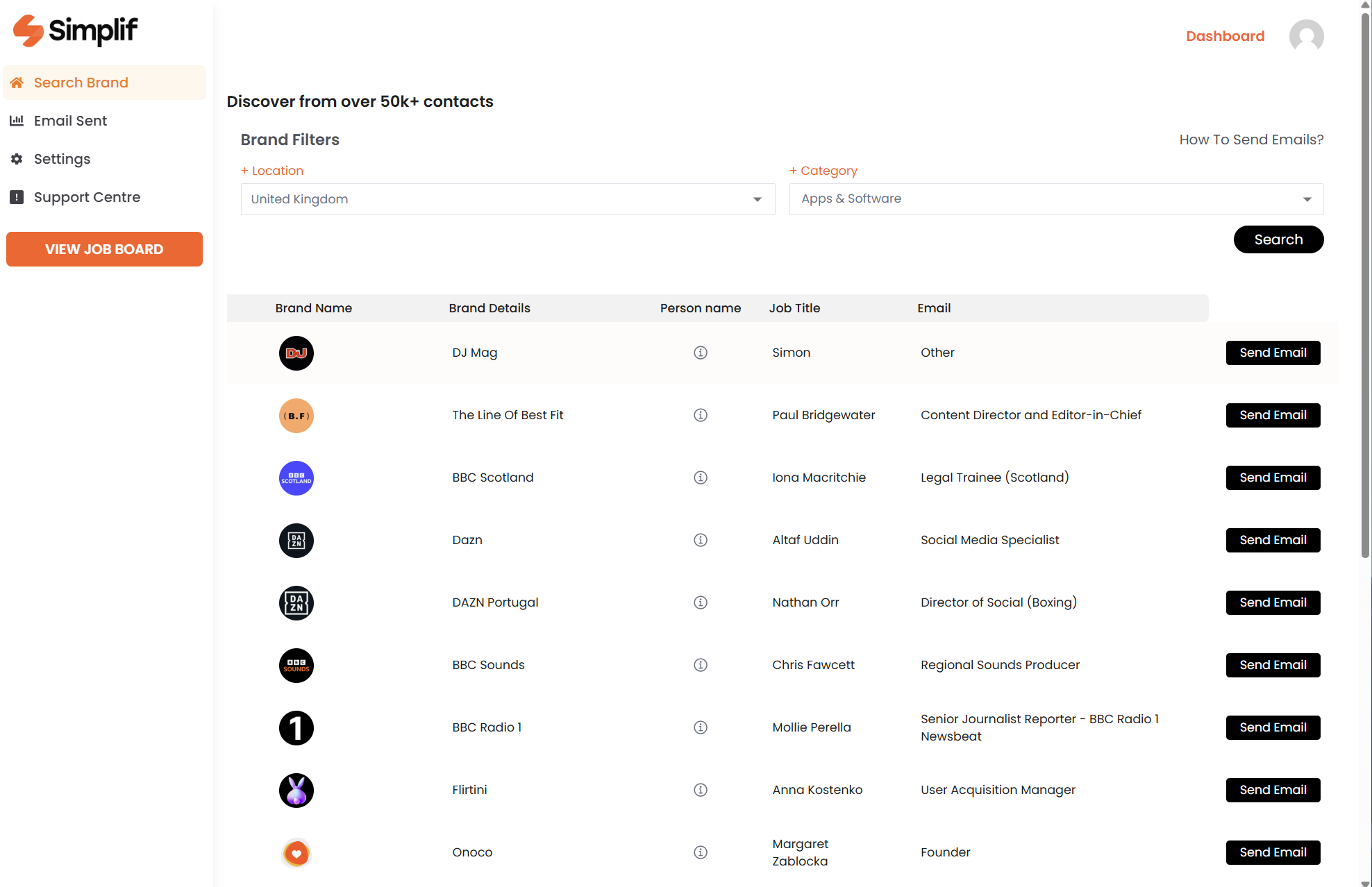Click the Category dropdown arrow

click(x=1307, y=199)
